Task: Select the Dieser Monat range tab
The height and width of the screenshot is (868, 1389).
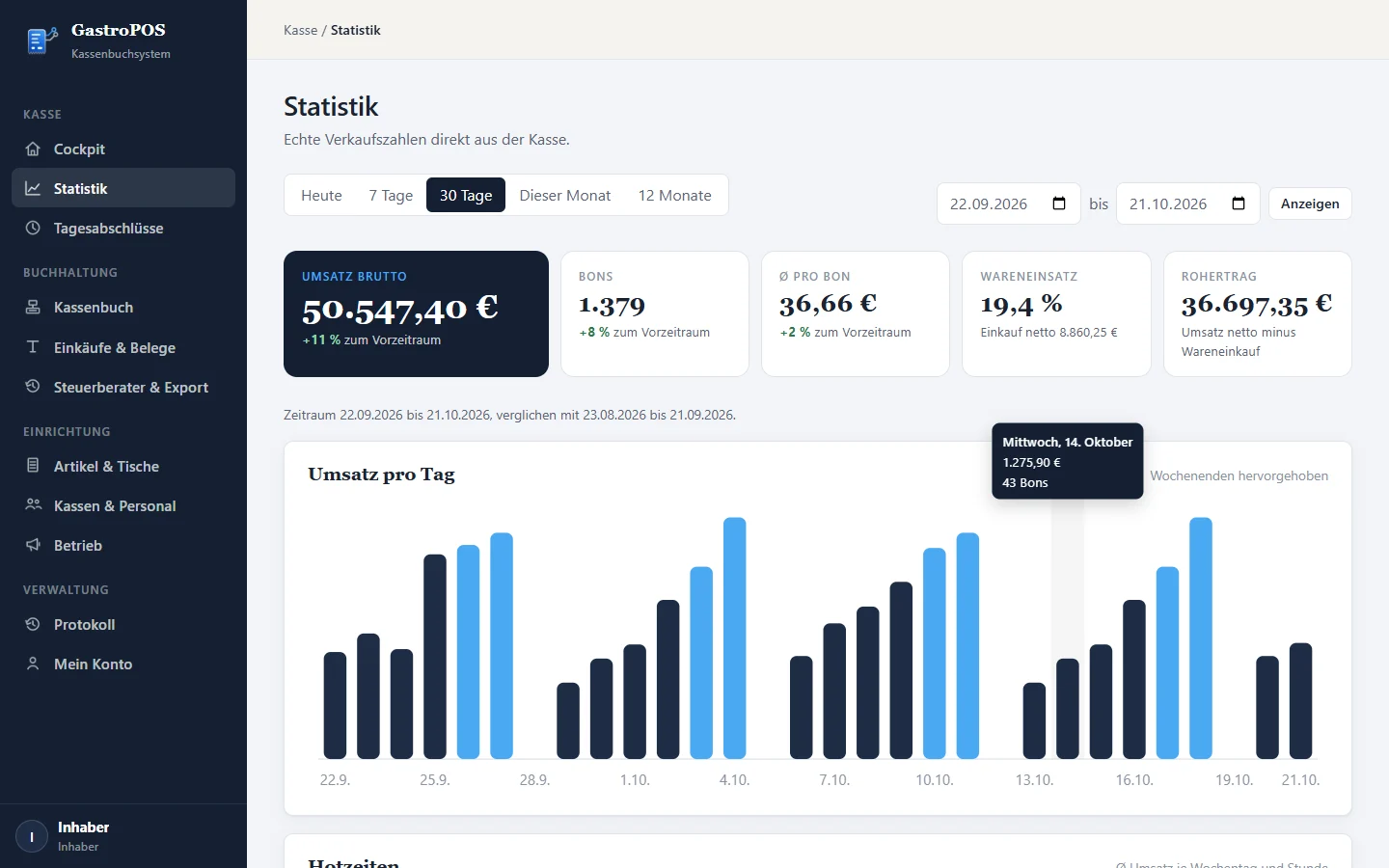Action: pos(565,195)
